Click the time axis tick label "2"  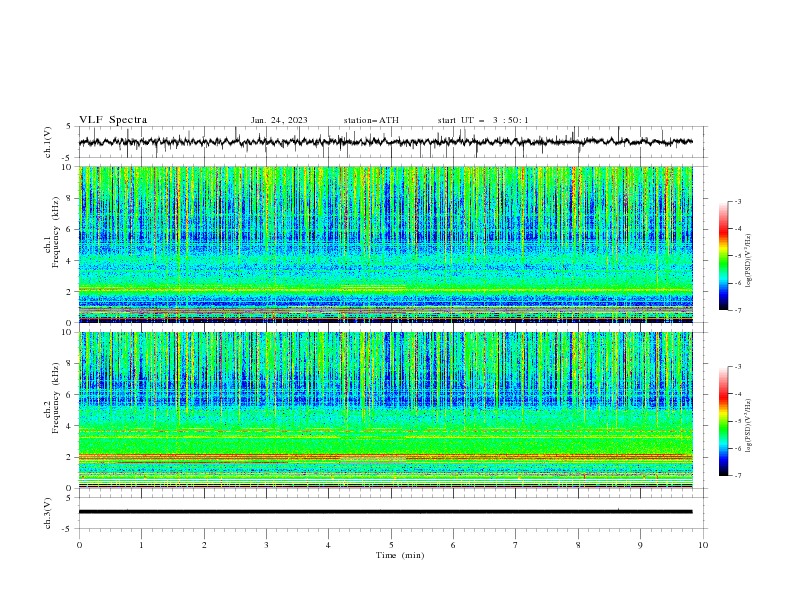point(204,545)
